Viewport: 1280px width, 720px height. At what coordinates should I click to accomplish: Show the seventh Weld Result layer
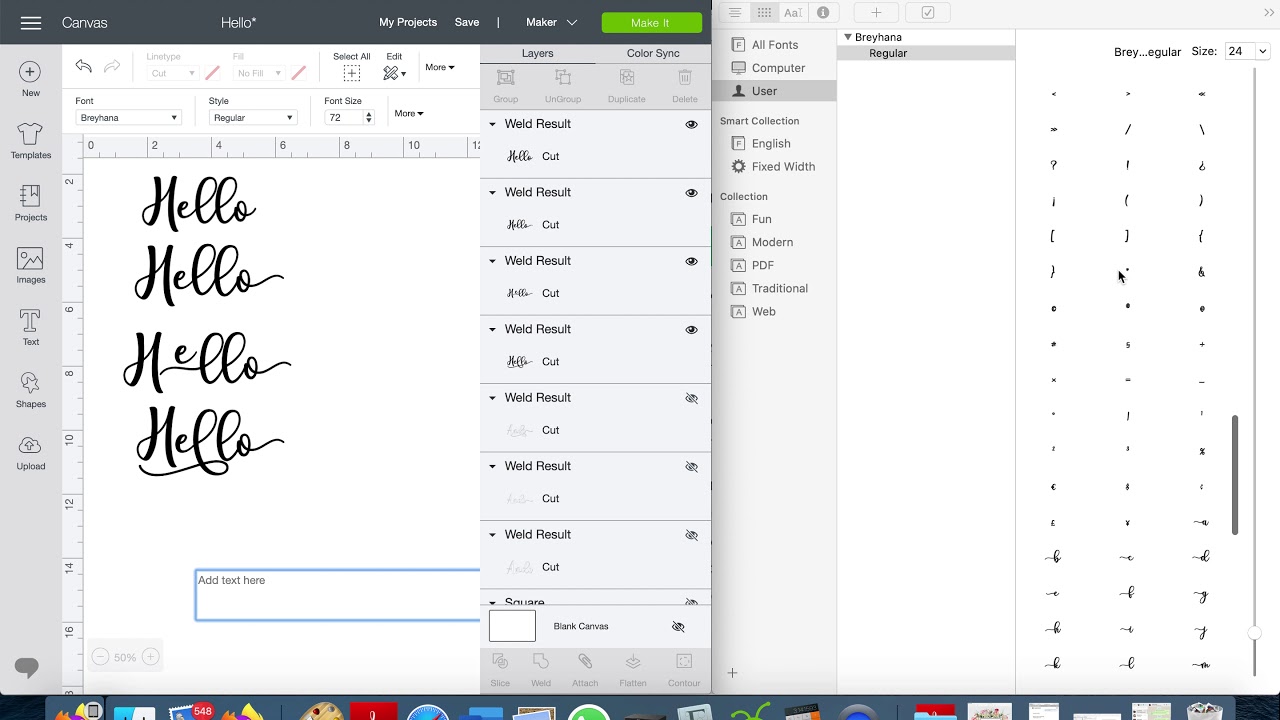click(691, 535)
